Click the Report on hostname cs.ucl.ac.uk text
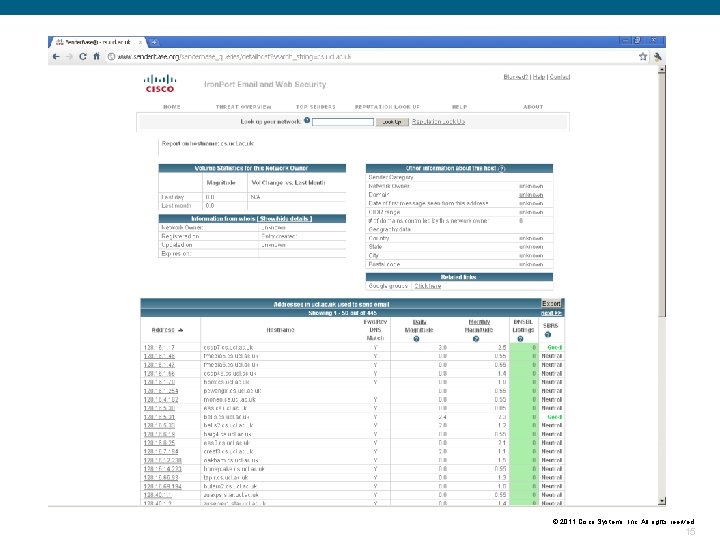The image size is (720, 540). click(x=208, y=144)
